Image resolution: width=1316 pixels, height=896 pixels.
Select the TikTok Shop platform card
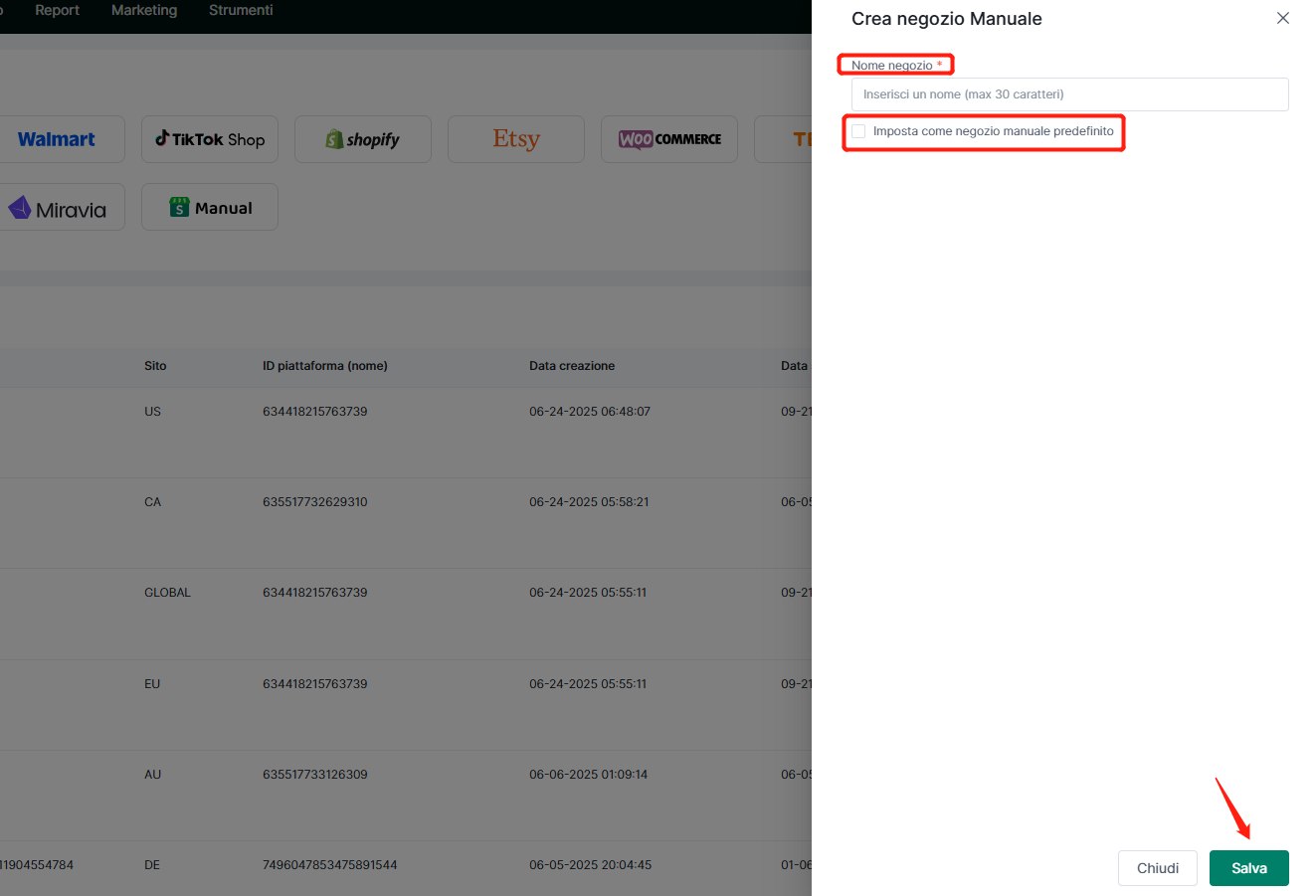point(210,139)
